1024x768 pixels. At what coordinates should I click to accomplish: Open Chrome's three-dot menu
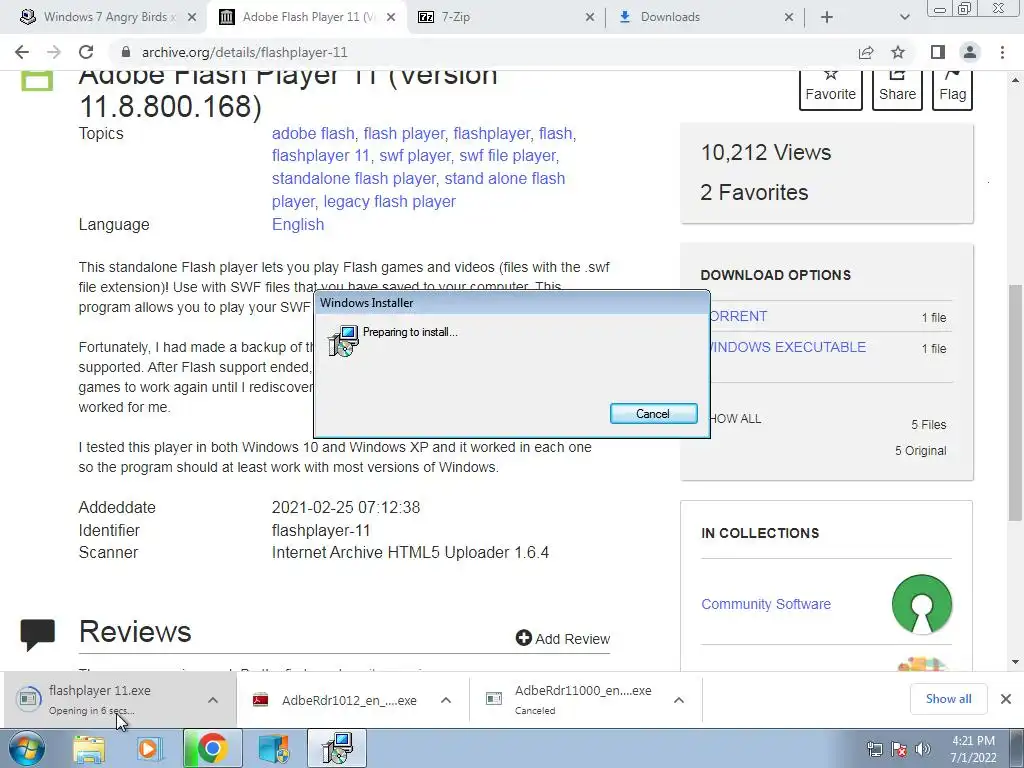(1002, 52)
